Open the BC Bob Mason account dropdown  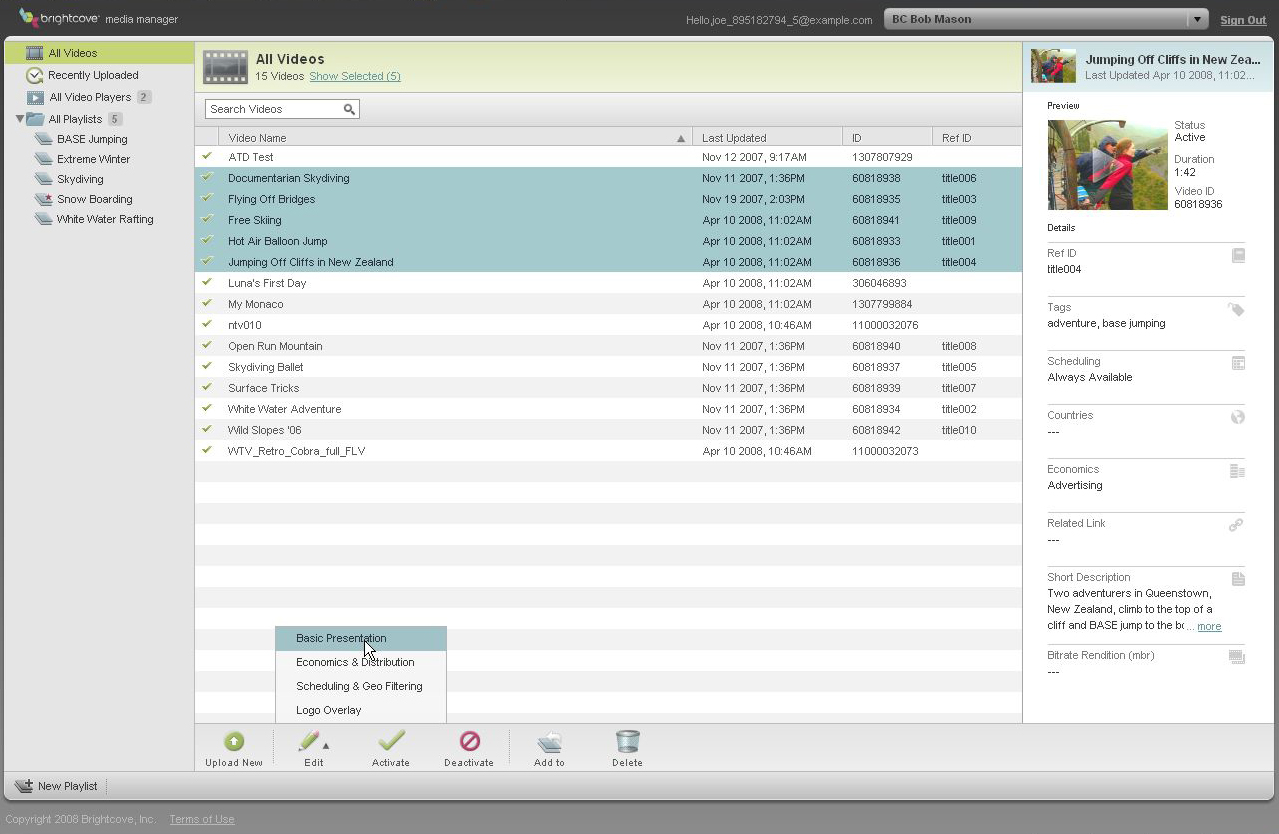coord(1196,20)
